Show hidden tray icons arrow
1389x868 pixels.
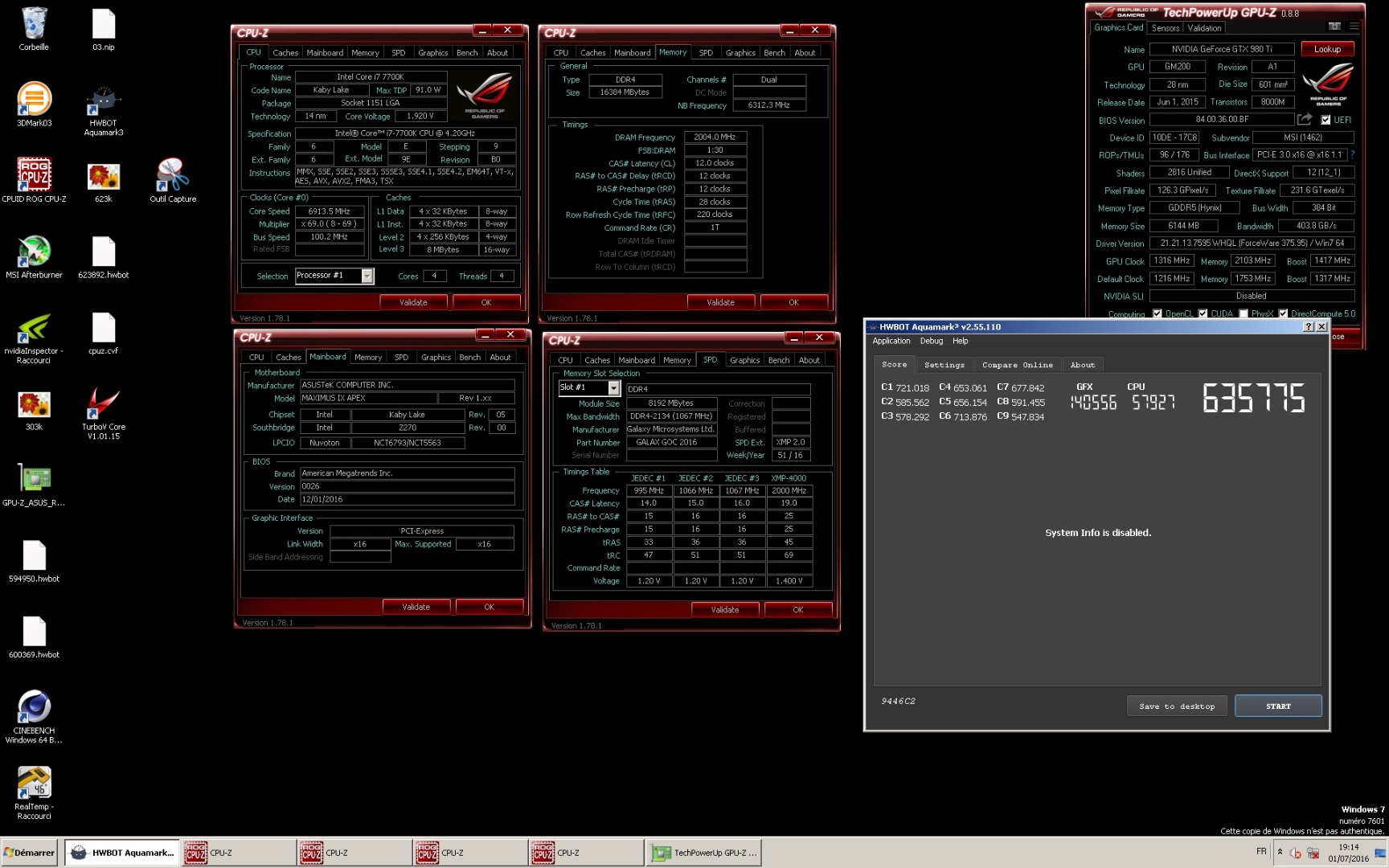click(x=1280, y=852)
